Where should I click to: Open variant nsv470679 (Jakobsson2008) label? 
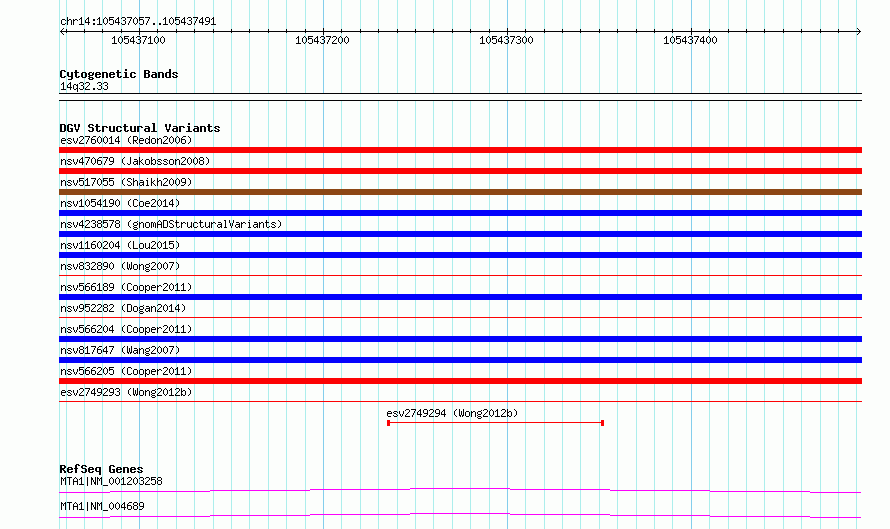click(x=135, y=161)
